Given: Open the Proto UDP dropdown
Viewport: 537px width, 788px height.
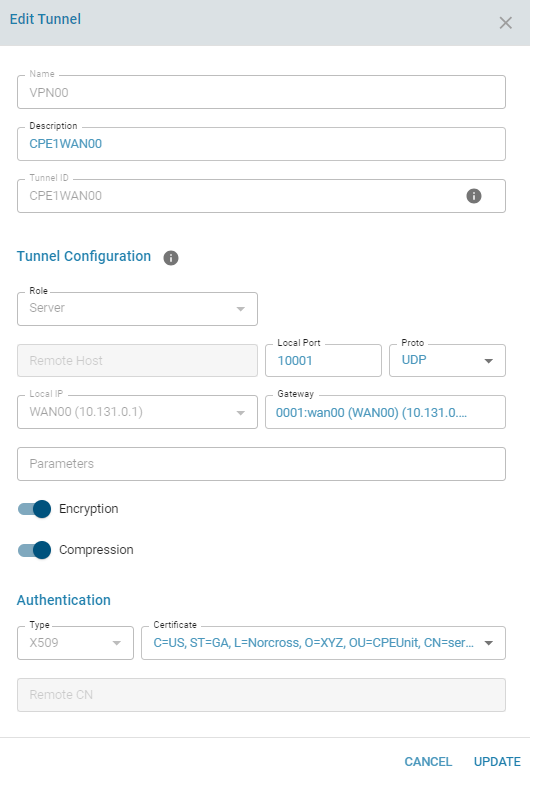Looking at the screenshot, I should tap(447, 360).
